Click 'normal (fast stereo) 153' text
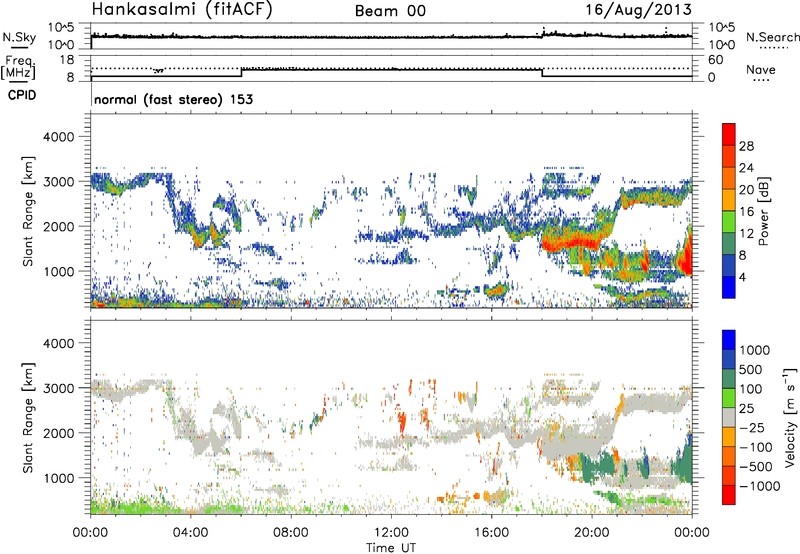This screenshot has height=554, width=800. [173, 99]
